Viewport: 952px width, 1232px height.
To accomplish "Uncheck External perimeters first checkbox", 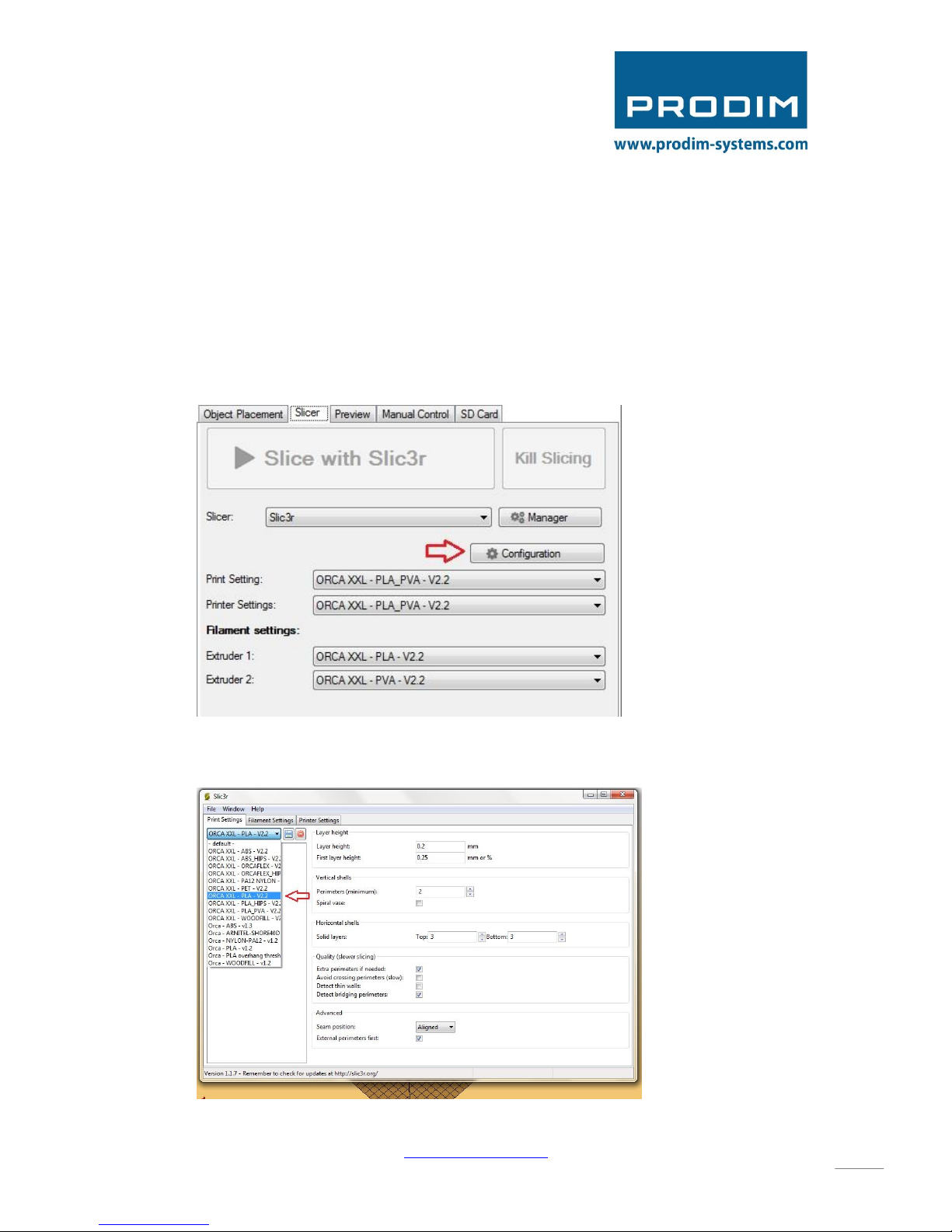I will (x=419, y=1038).
